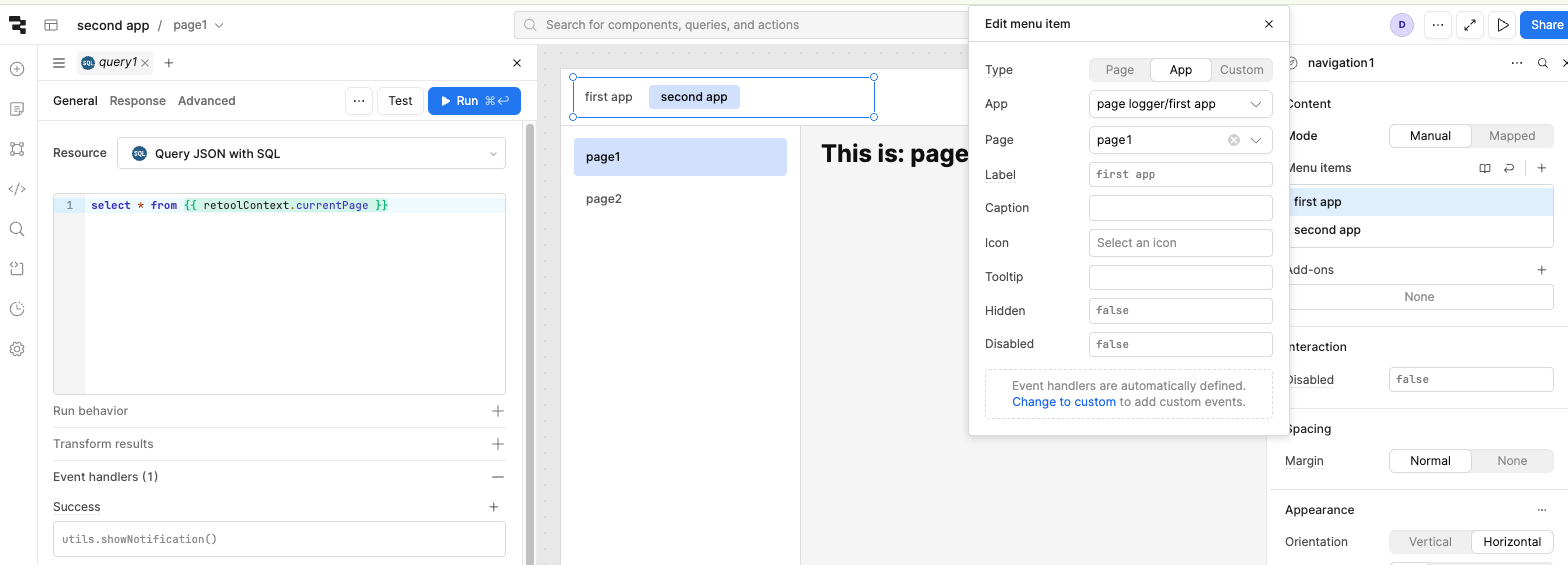
Task: Set Margin to None
Action: [x=1511, y=461]
